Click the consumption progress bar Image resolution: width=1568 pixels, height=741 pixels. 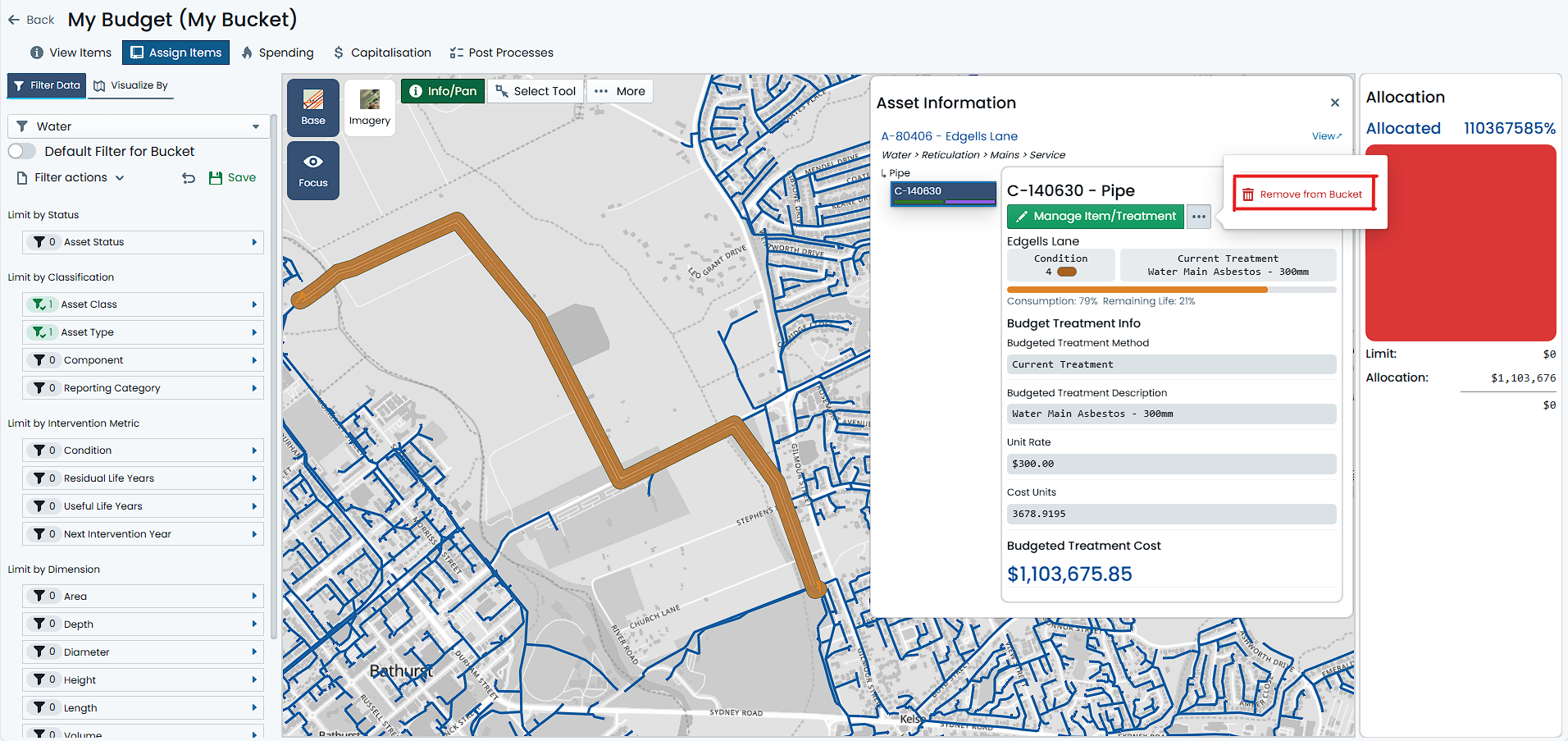(1171, 290)
